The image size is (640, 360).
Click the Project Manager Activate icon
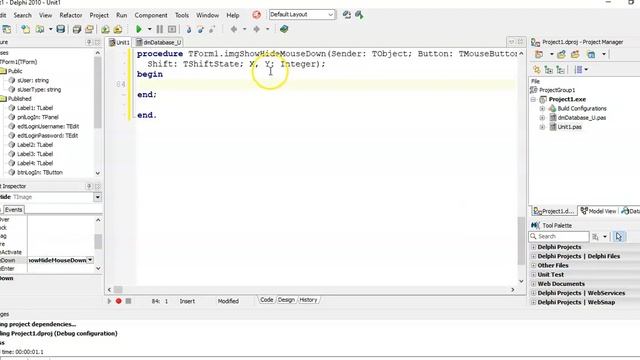pos(539,54)
